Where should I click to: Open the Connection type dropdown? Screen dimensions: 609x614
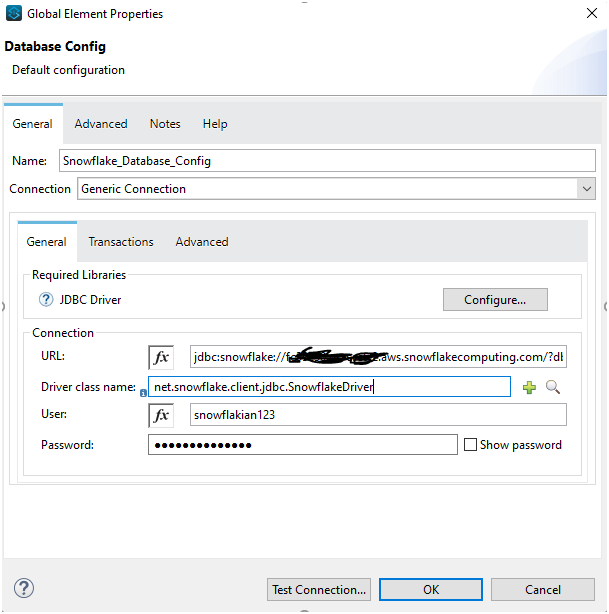pos(586,189)
